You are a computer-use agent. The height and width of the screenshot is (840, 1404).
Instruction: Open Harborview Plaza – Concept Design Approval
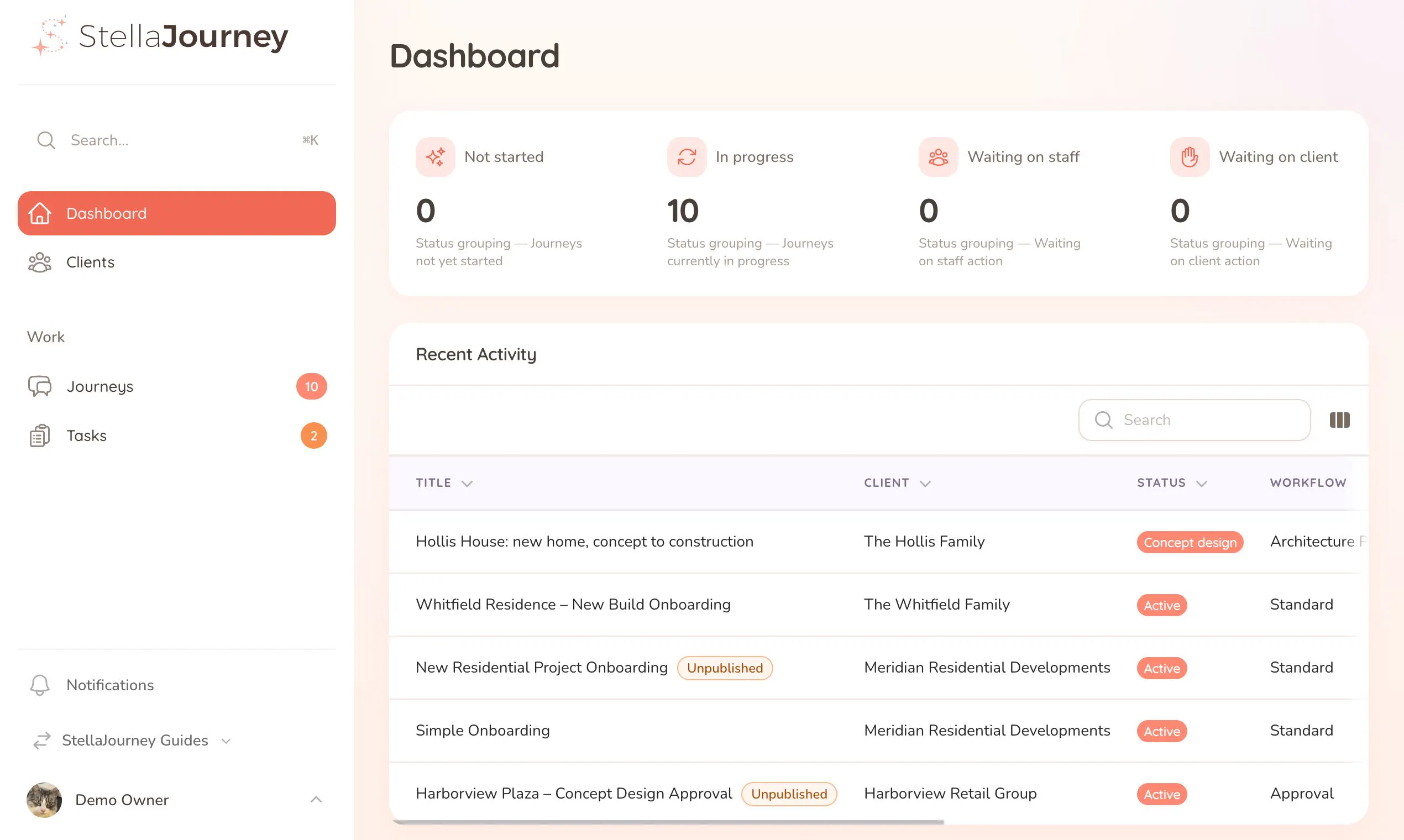[574, 793]
